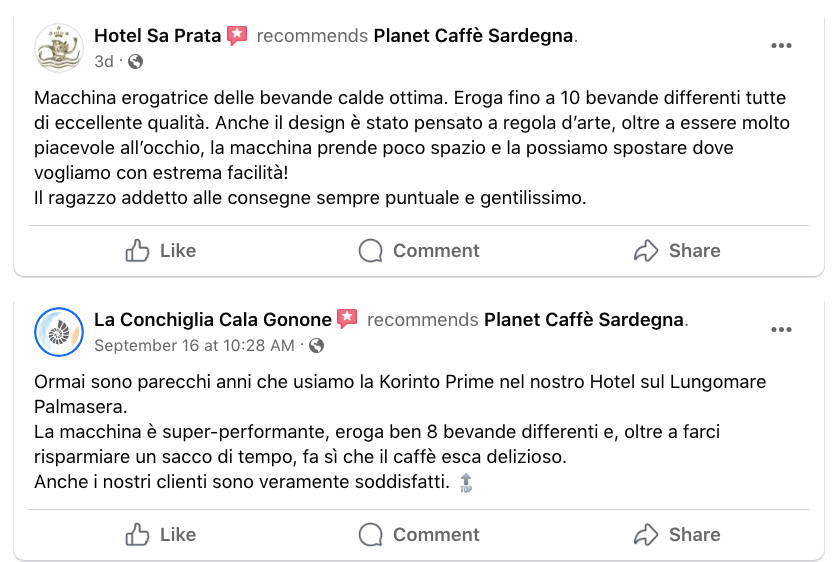
Task: Open options menu for Hotel Sa Prata post
Action: coord(782,46)
